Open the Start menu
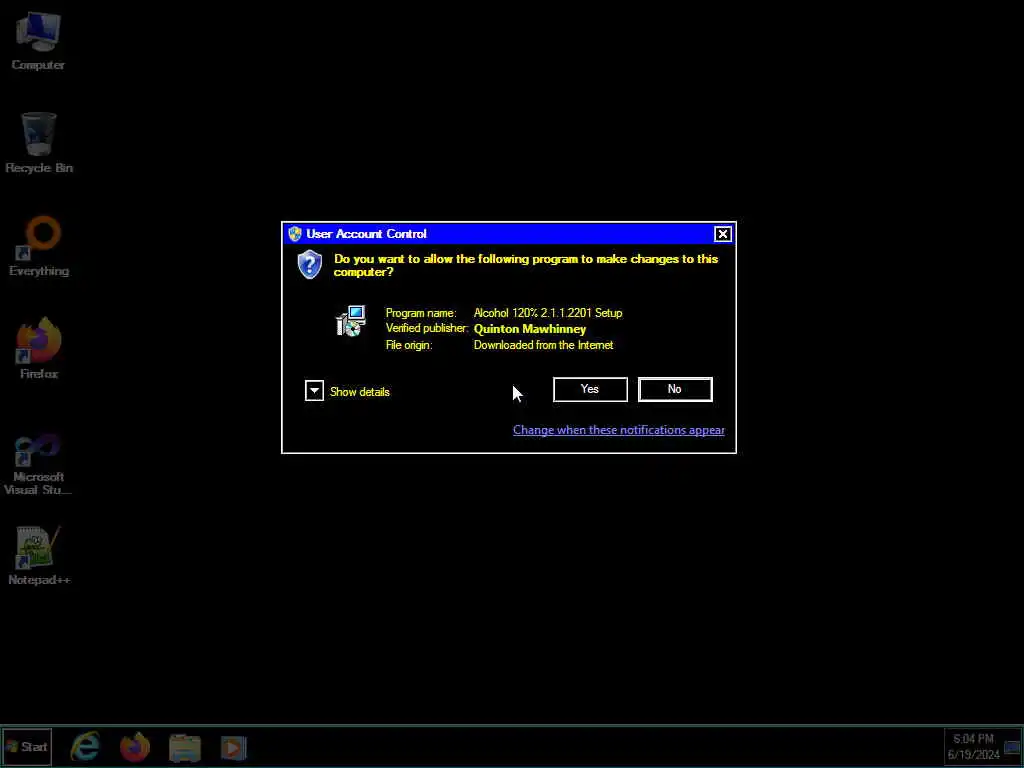1024x768 pixels. 27,747
